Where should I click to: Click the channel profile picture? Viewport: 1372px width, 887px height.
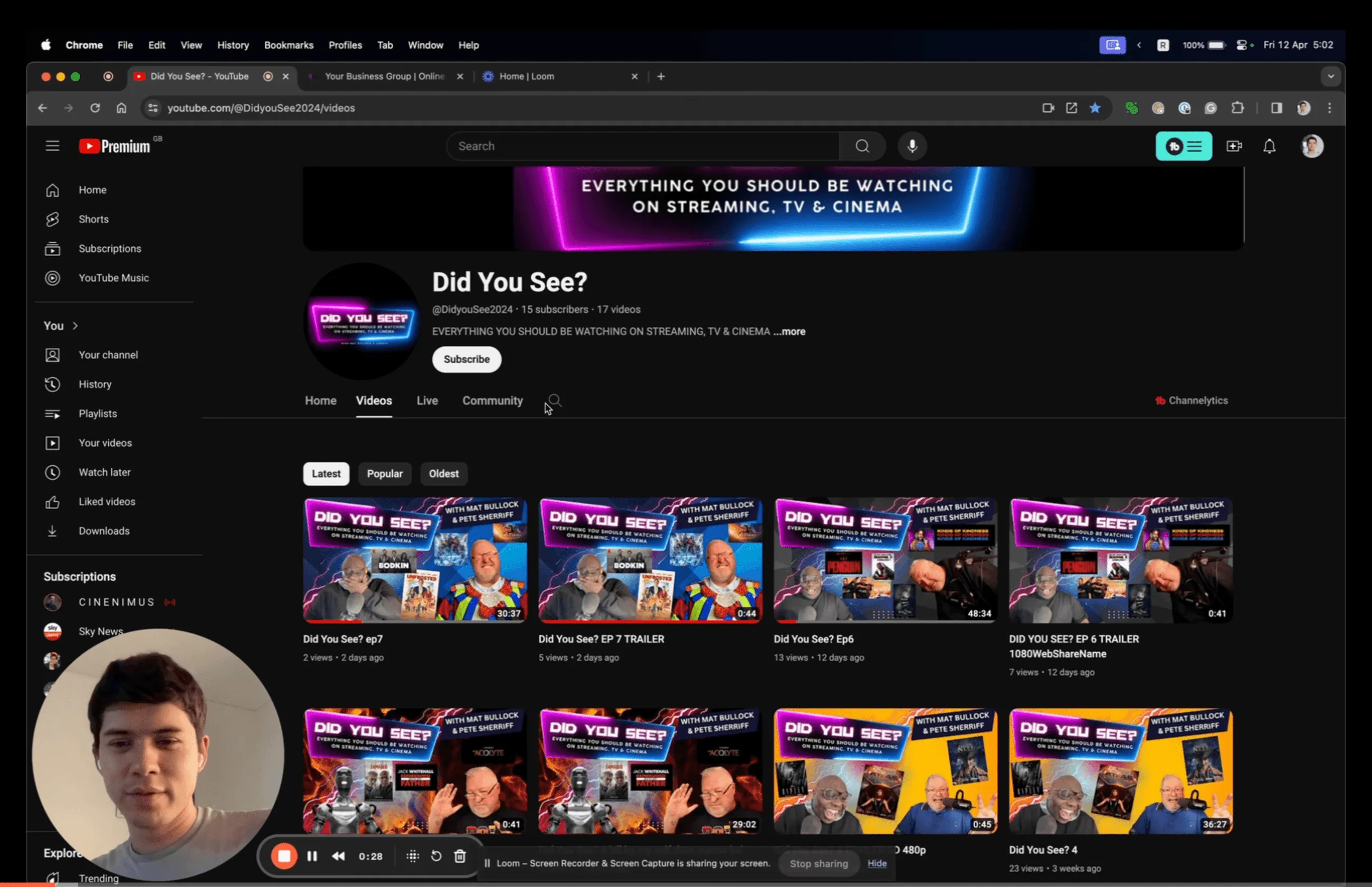coord(361,321)
